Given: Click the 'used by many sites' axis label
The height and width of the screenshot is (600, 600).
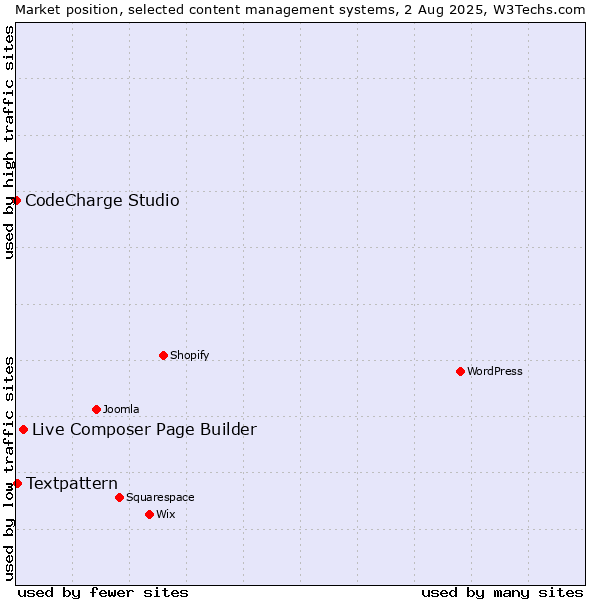Looking at the screenshot, I should tap(502, 593).
